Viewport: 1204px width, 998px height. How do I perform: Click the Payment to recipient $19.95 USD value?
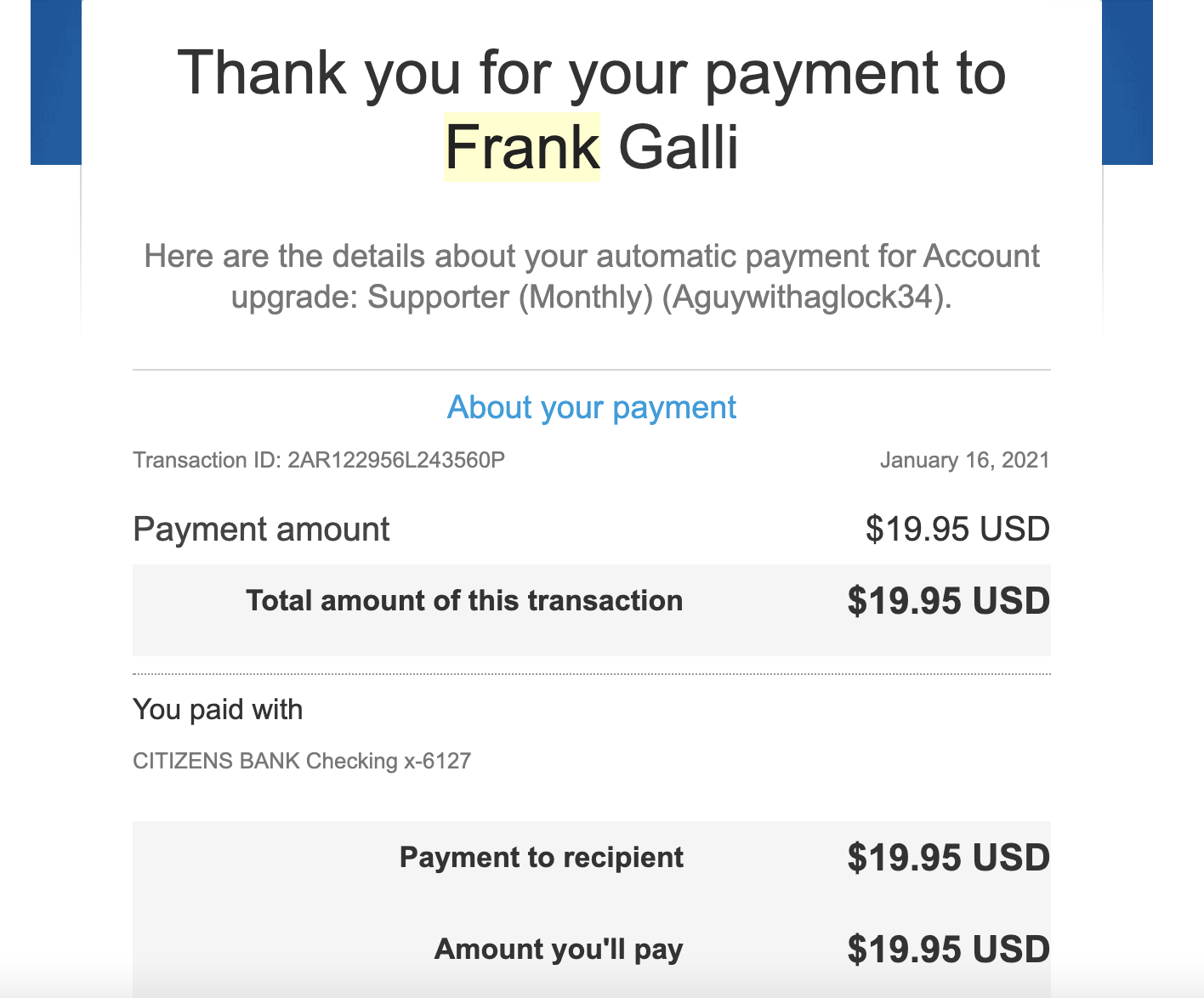[948, 859]
